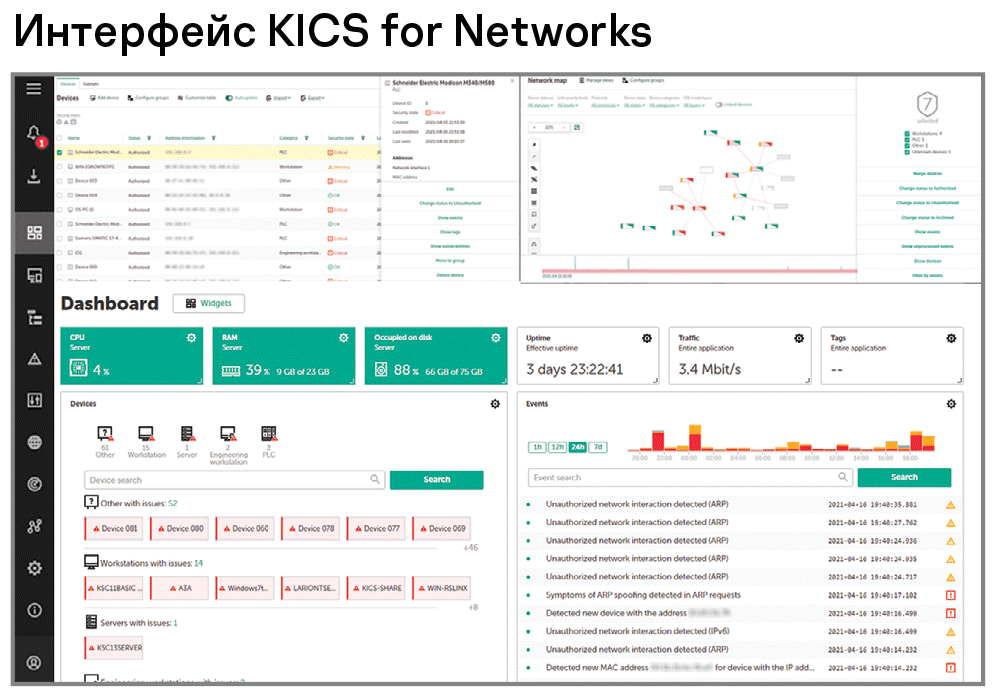This screenshot has width=996, height=698.
Task: Open the Status column filter in Devices table
Action: (149, 138)
